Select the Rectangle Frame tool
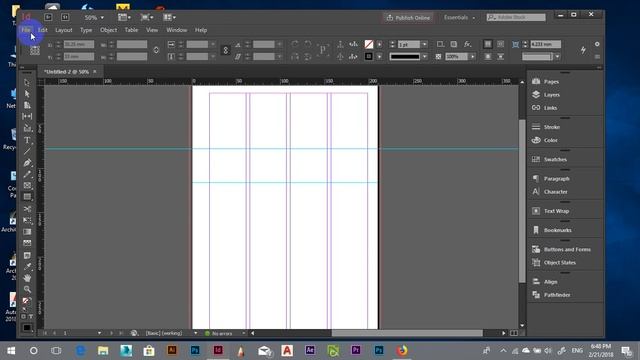Viewport: 640px width, 360px height. pos(27,186)
